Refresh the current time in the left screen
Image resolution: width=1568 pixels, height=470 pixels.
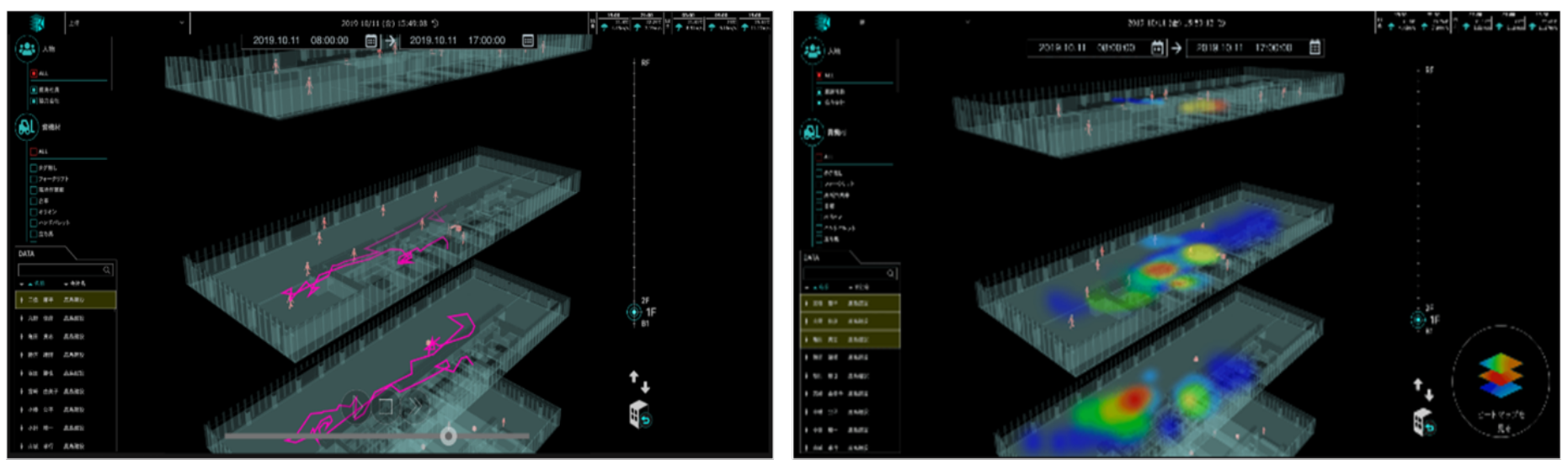point(435,23)
